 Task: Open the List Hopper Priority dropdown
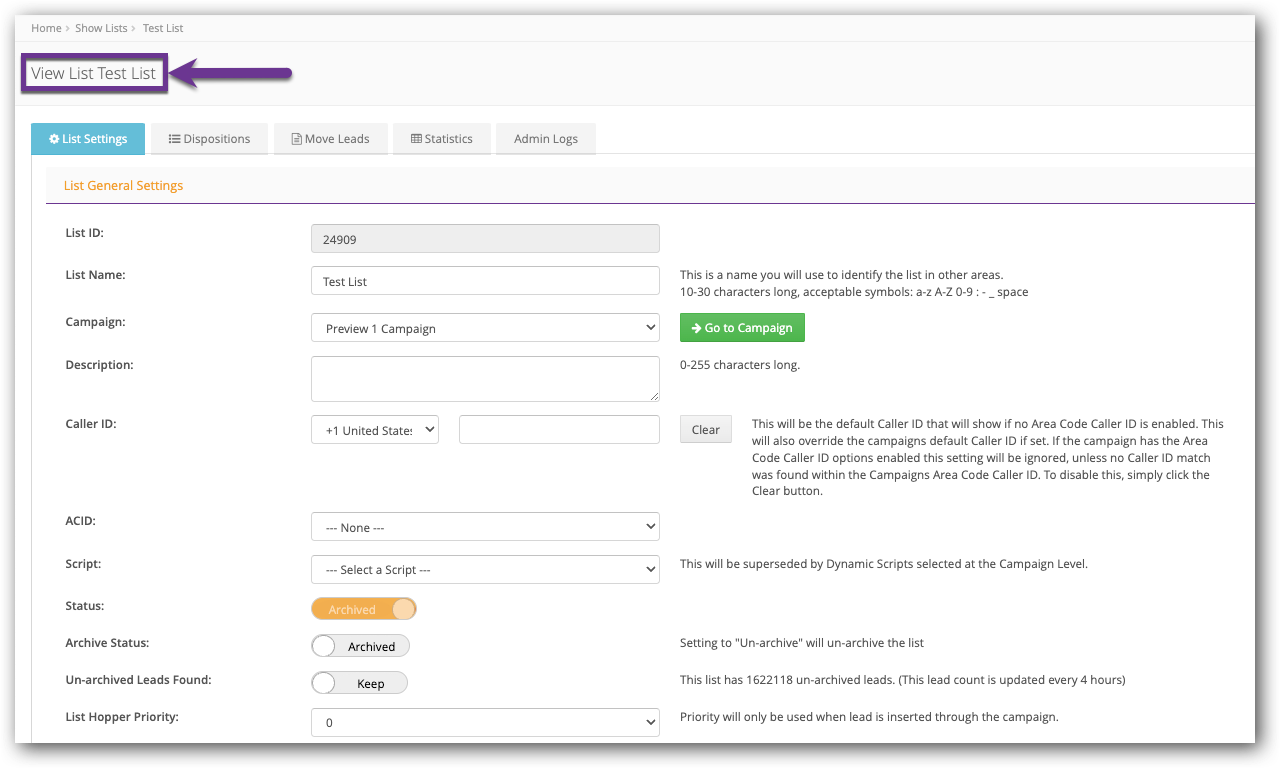point(485,721)
